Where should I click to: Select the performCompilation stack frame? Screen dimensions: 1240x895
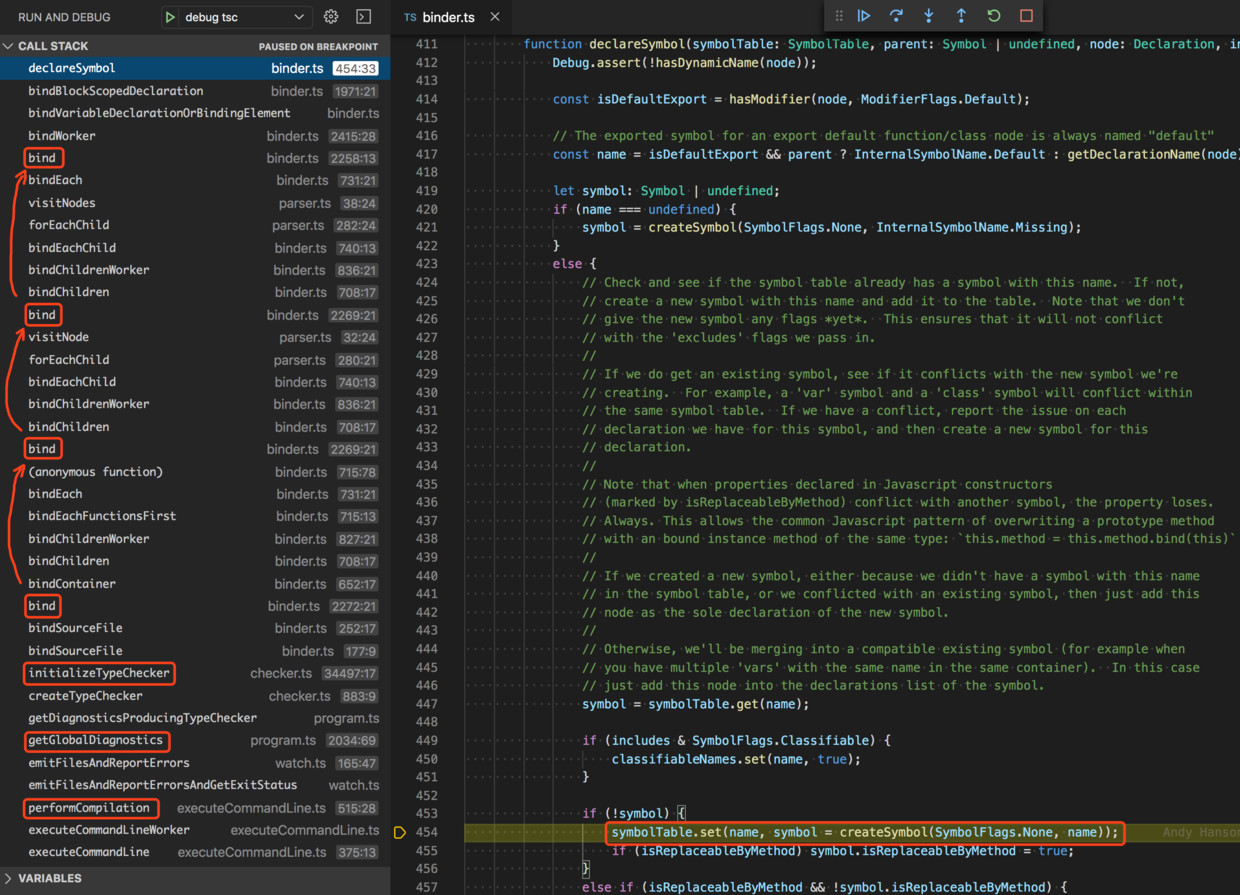pyautogui.click(x=89, y=808)
